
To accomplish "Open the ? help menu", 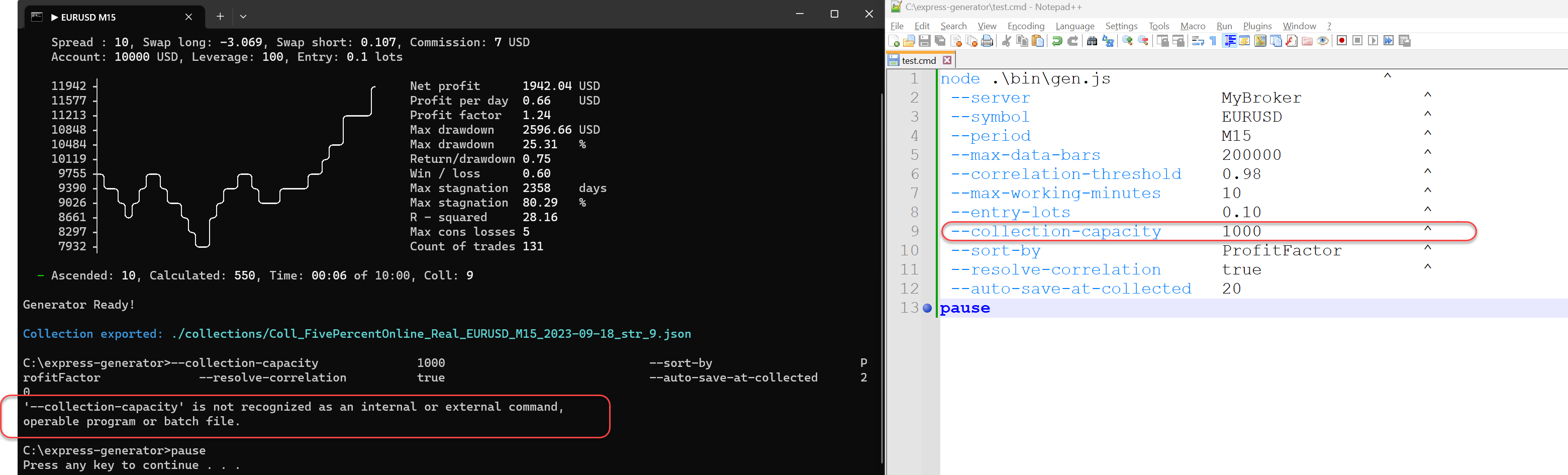I will pyautogui.click(x=1329, y=26).
